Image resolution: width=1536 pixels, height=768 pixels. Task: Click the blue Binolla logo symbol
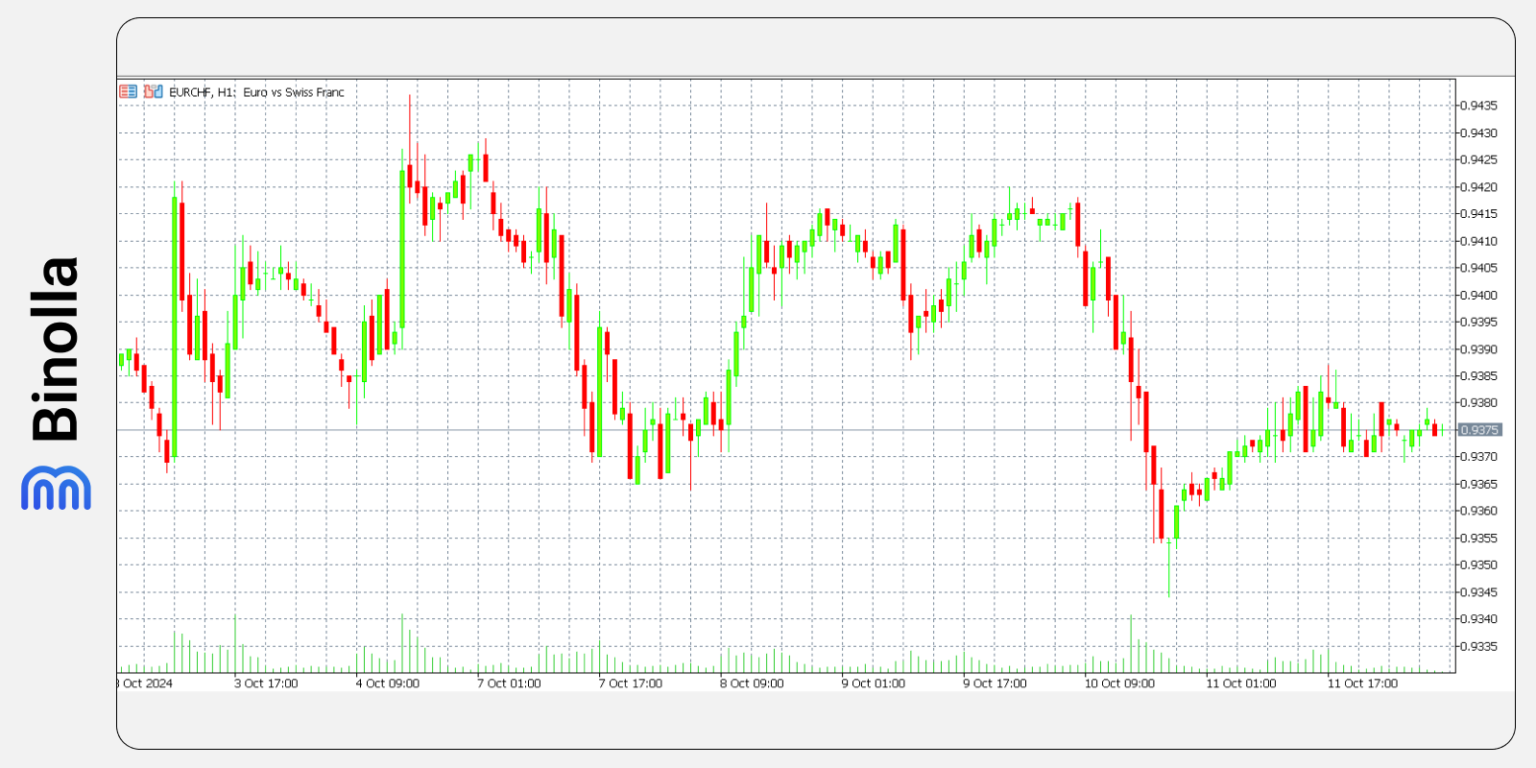pyautogui.click(x=56, y=488)
